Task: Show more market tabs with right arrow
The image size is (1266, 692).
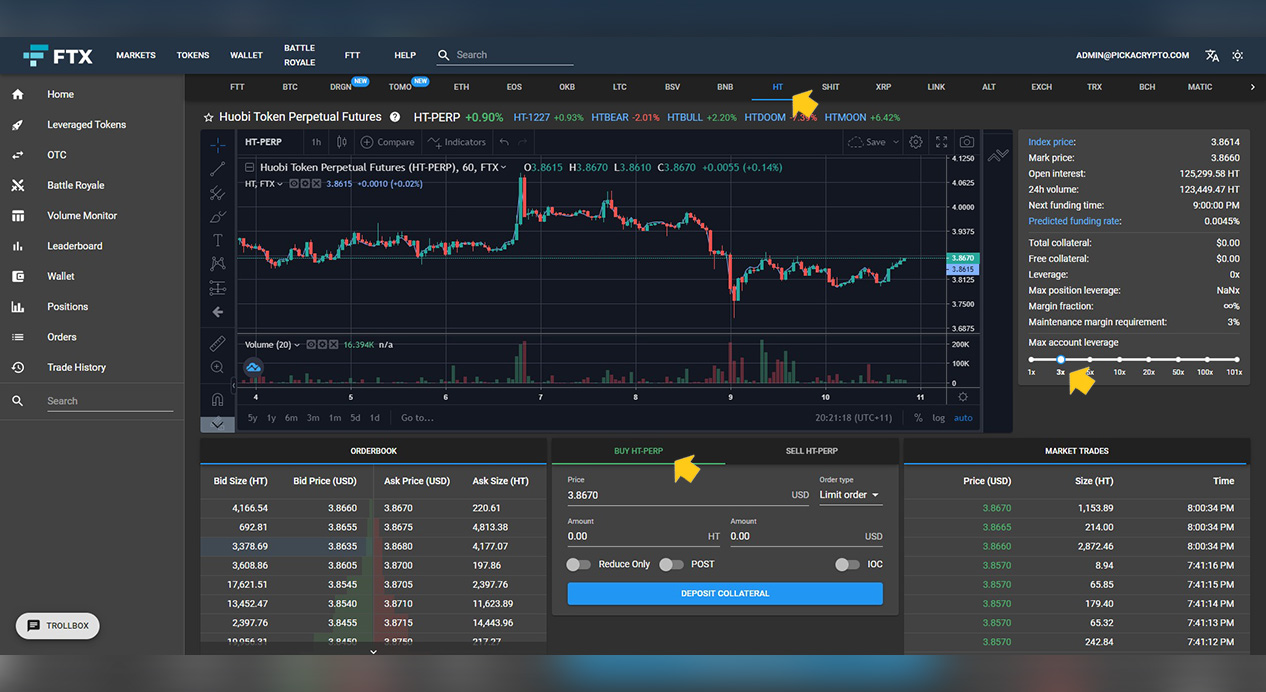Action: [1252, 87]
